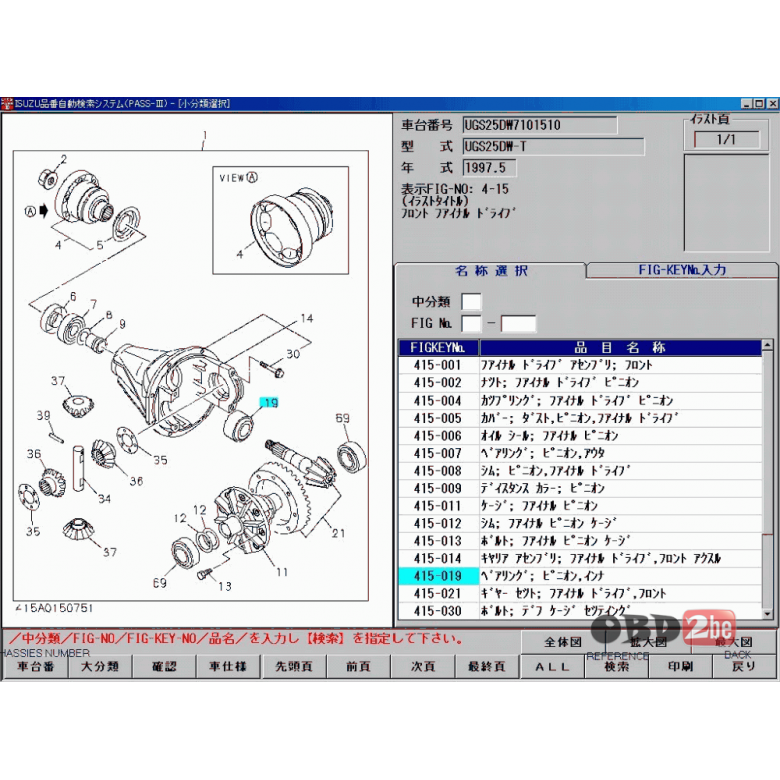The width and height of the screenshot is (780, 780).
Task: Go to first page with 先頭頁
Action: [293, 667]
